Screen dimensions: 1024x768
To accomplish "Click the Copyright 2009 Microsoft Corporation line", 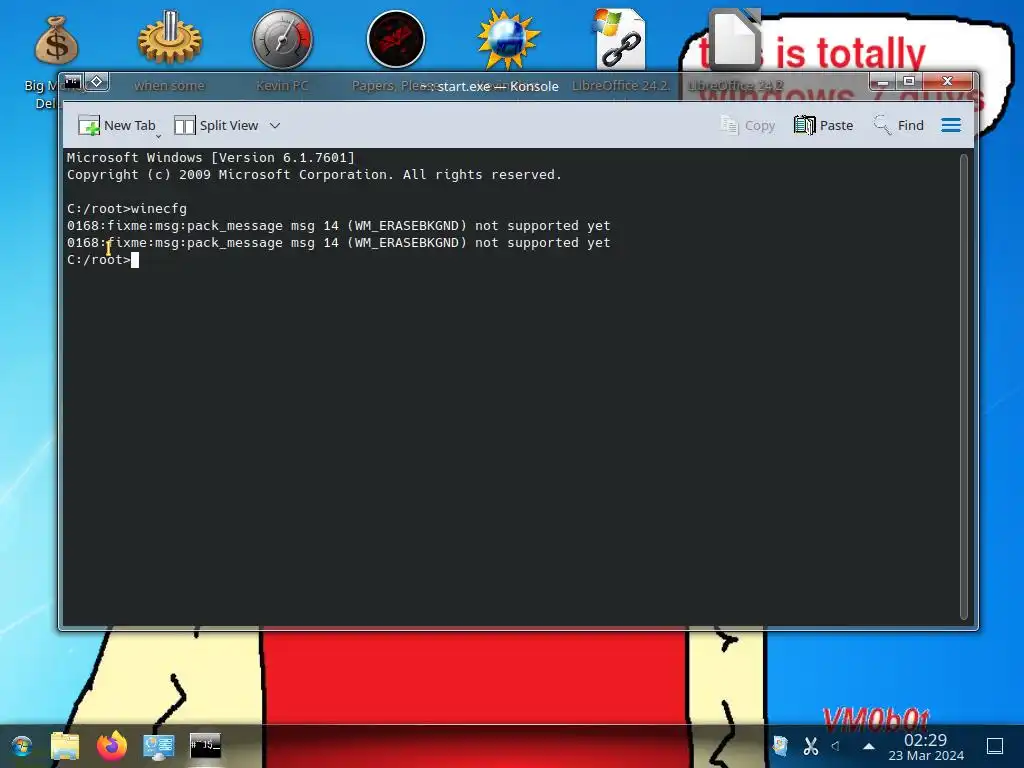I will (x=314, y=174).
